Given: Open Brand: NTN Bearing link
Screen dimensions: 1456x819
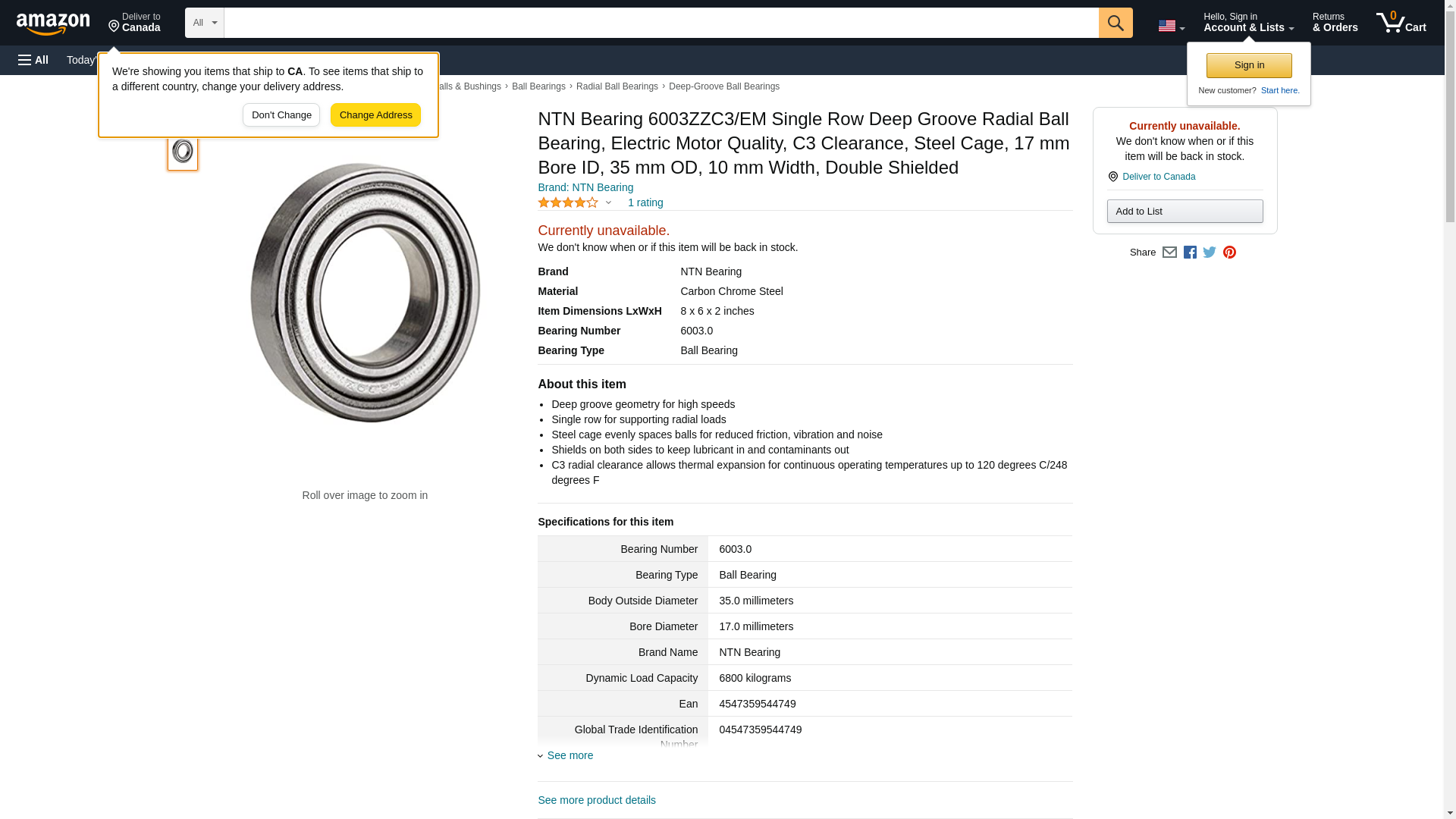Looking at the screenshot, I should [x=585, y=187].
